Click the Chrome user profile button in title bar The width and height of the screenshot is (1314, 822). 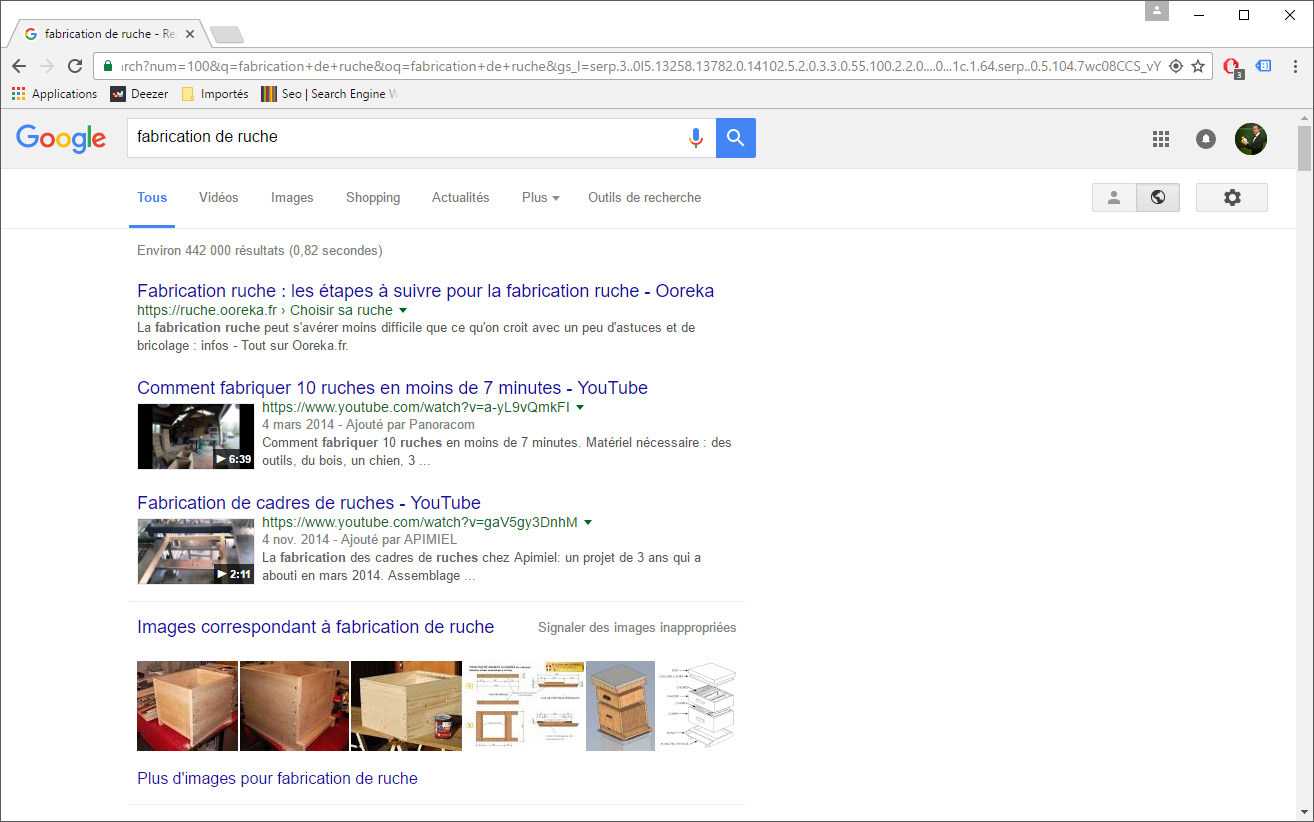pos(1157,10)
